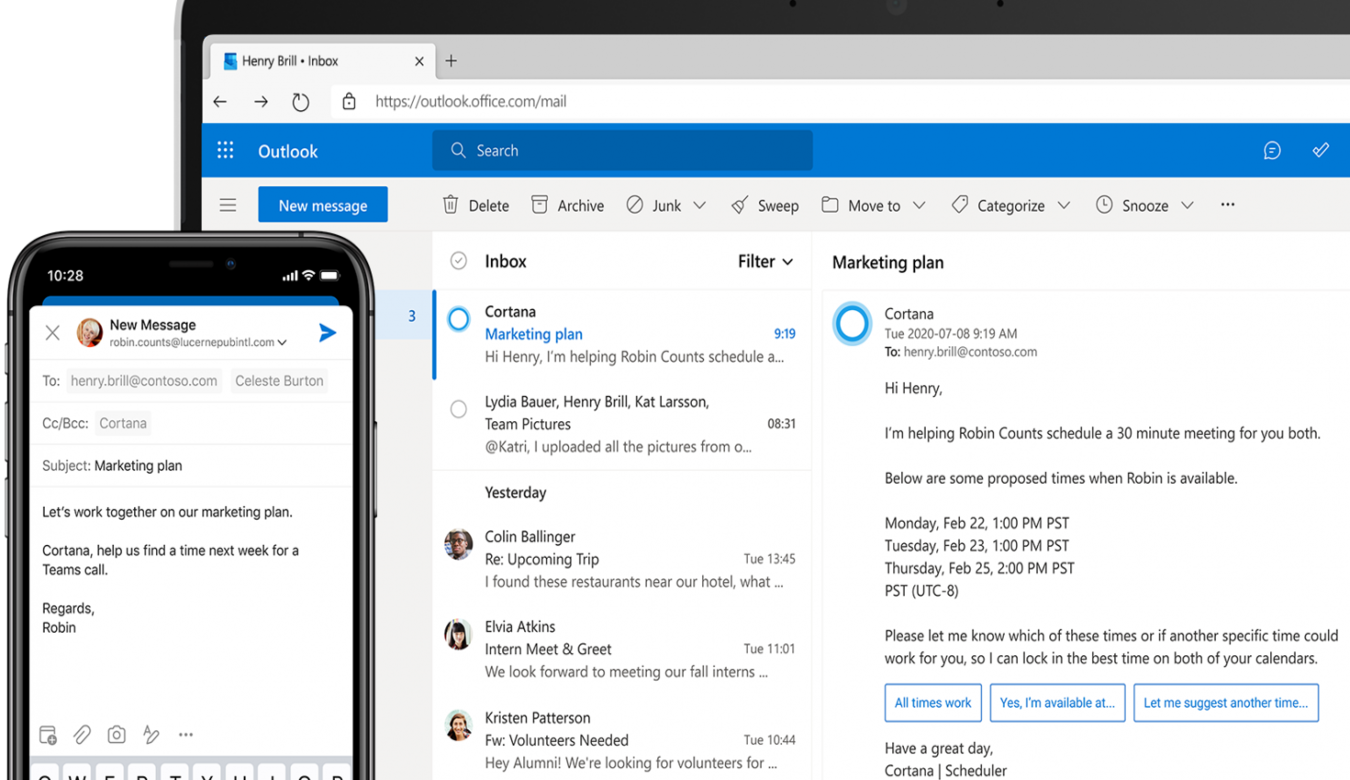Go forward in the browser
This screenshot has width=1350, height=780.
point(261,101)
